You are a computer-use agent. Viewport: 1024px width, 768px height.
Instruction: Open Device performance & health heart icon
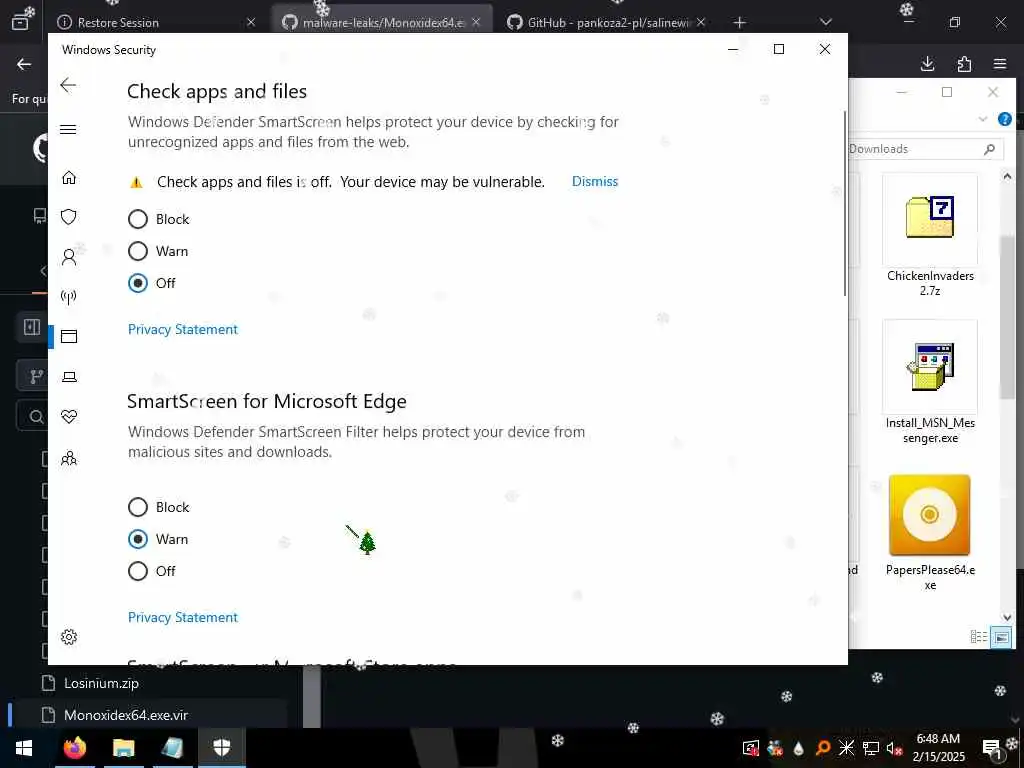coord(69,417)
